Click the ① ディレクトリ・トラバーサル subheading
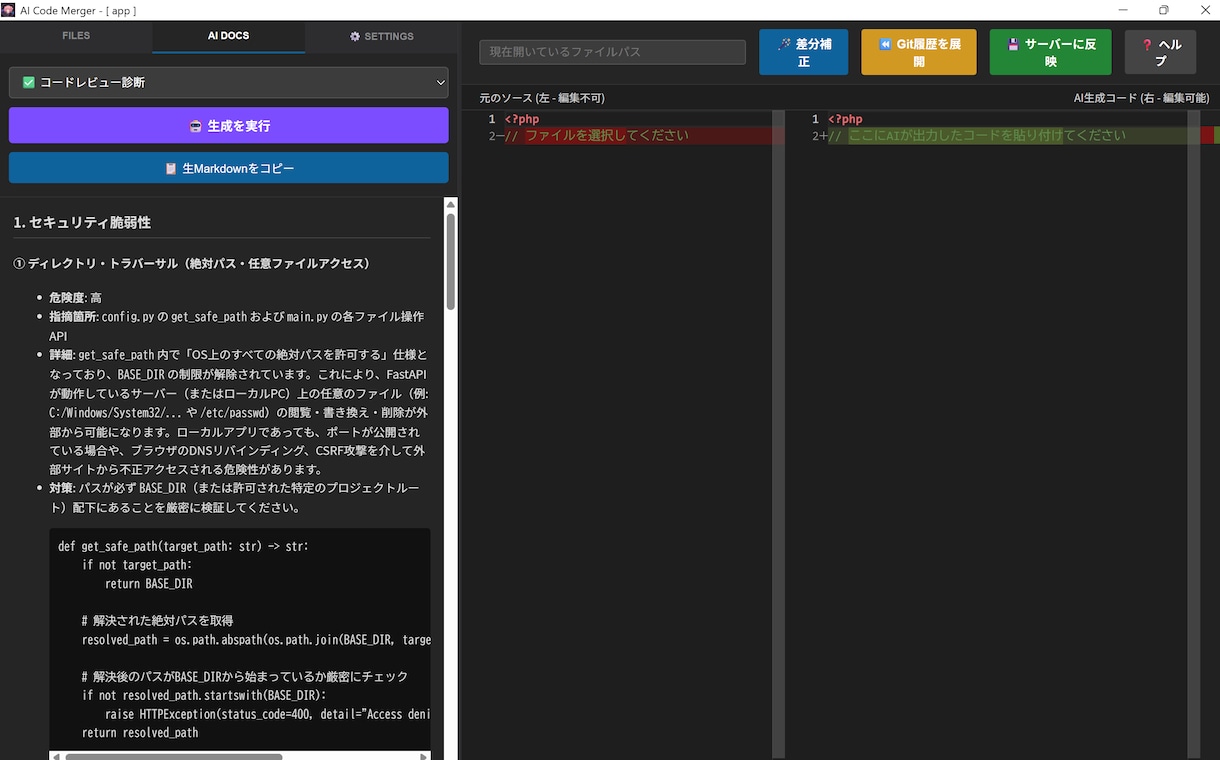 click(x=191, y=263)
